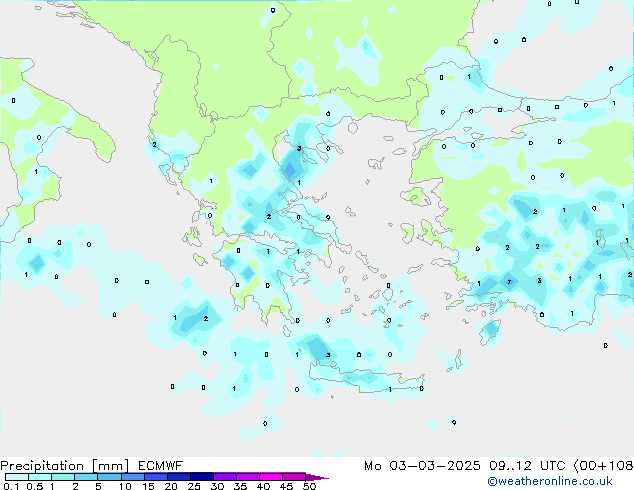Click the '(00+108' forecast offset text
The height and width of the screenshot is (490, 634).
603,466
